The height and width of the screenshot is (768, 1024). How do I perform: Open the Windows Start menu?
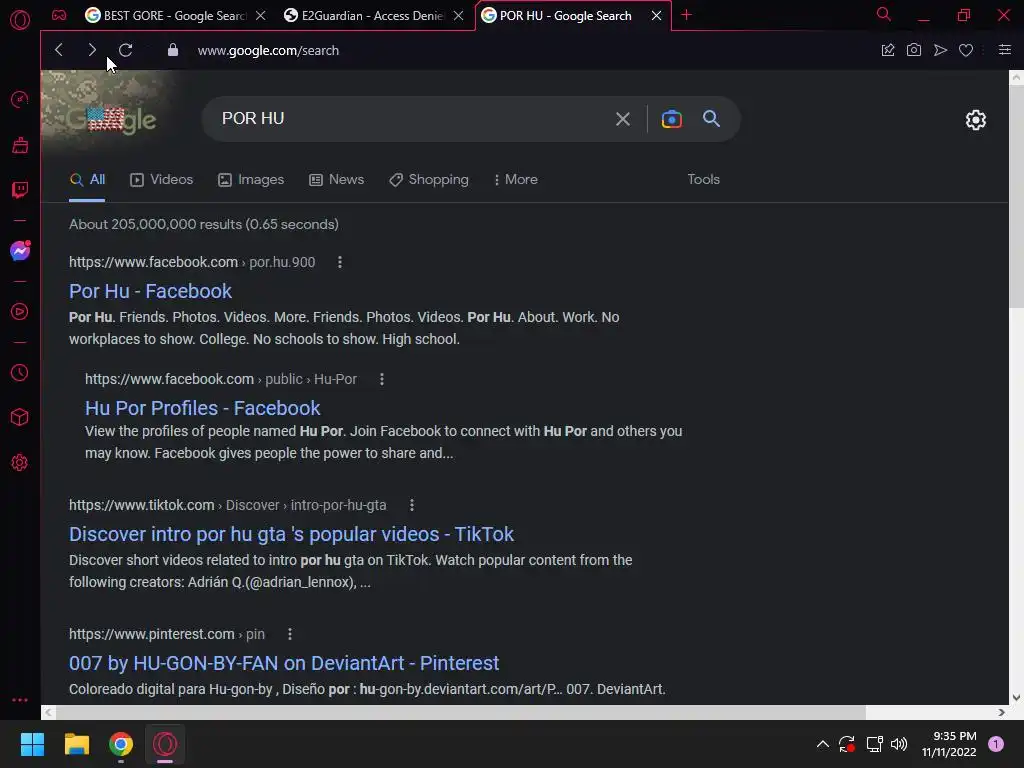[32, 744]
